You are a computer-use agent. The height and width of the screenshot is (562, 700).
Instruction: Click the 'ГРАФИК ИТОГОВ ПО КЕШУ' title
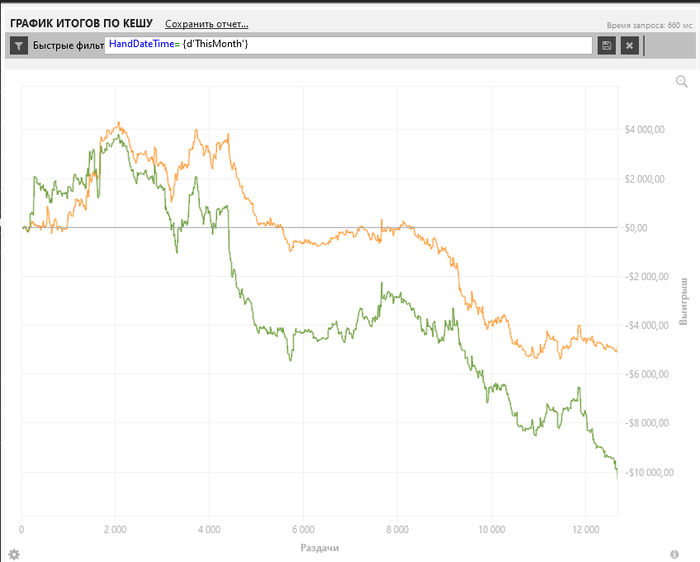(x=81, y=23)
